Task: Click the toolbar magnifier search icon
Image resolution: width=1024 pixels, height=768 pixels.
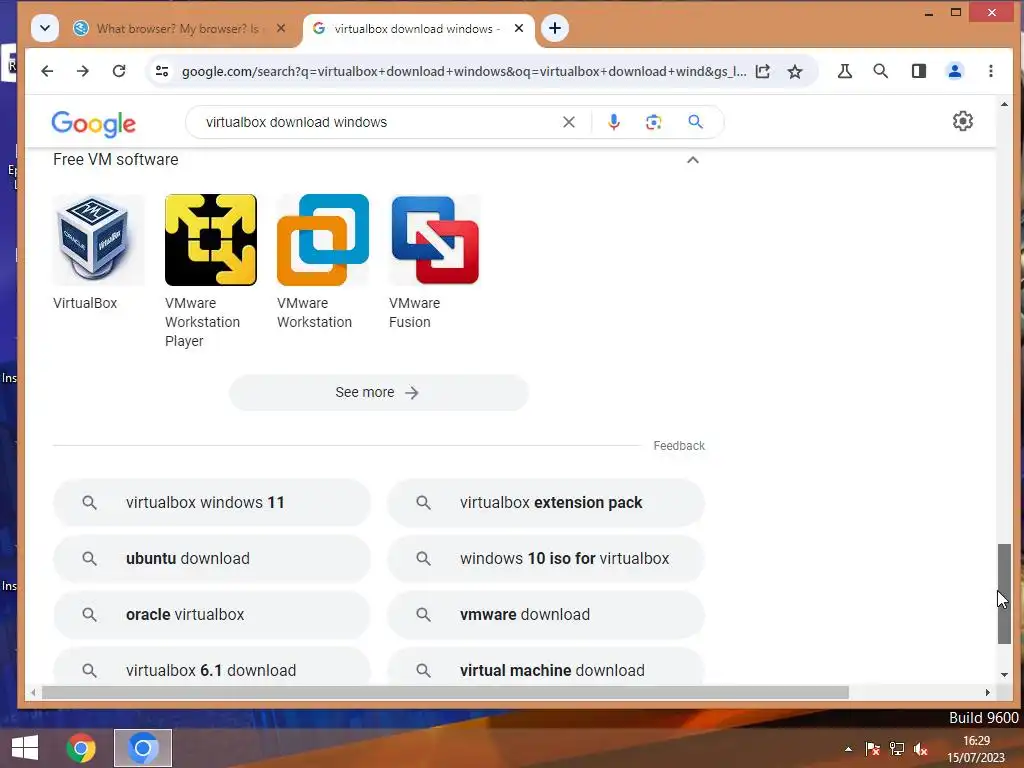Action: click(x=880, y=71)
